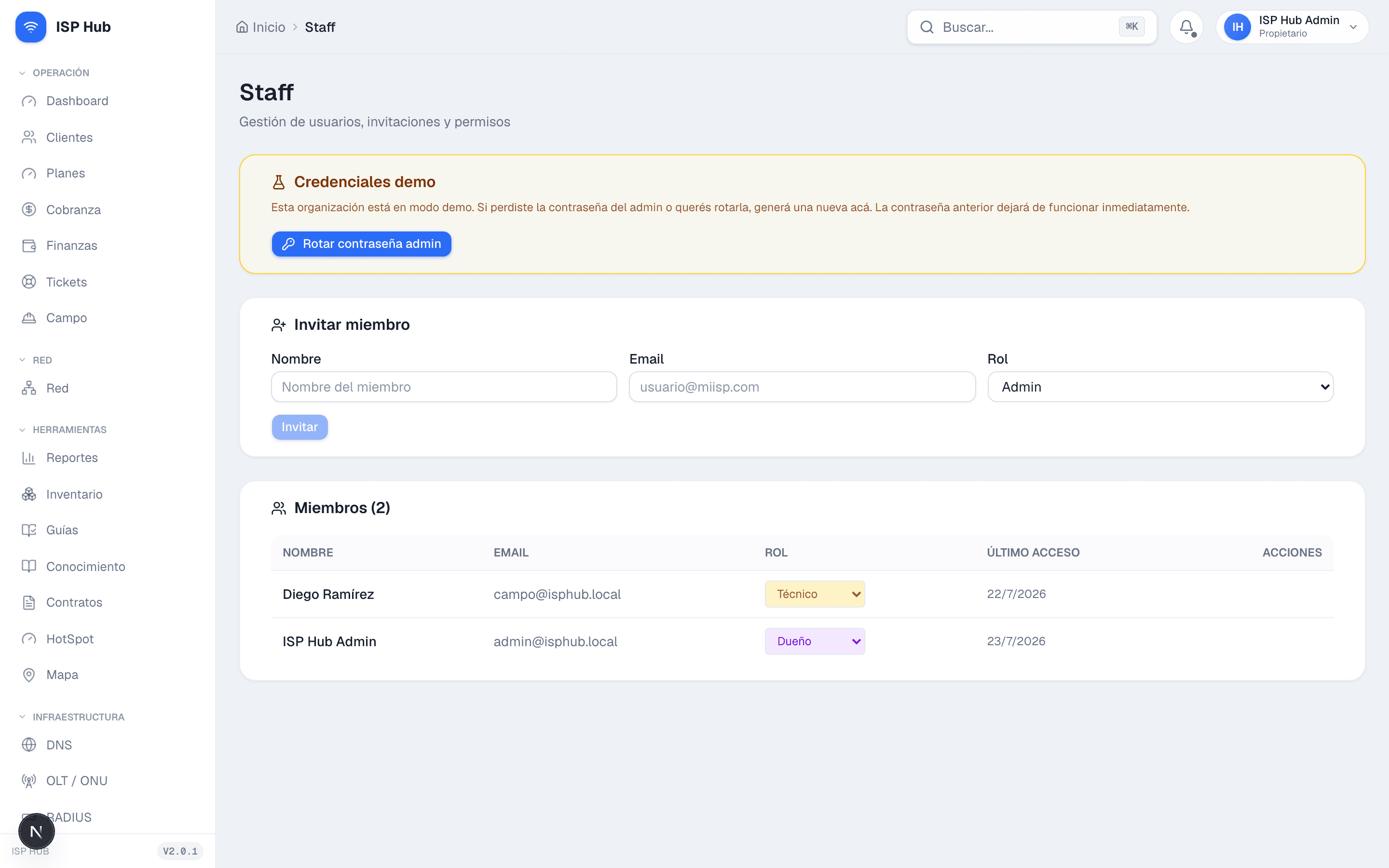
Task: Click the ISP Hub wifi logo icon
Action: [30, 27]
